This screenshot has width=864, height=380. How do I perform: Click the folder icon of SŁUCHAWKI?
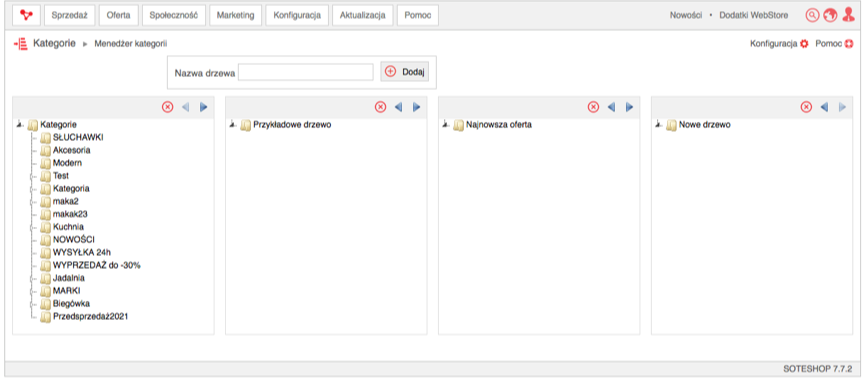[x=45, y=138]
